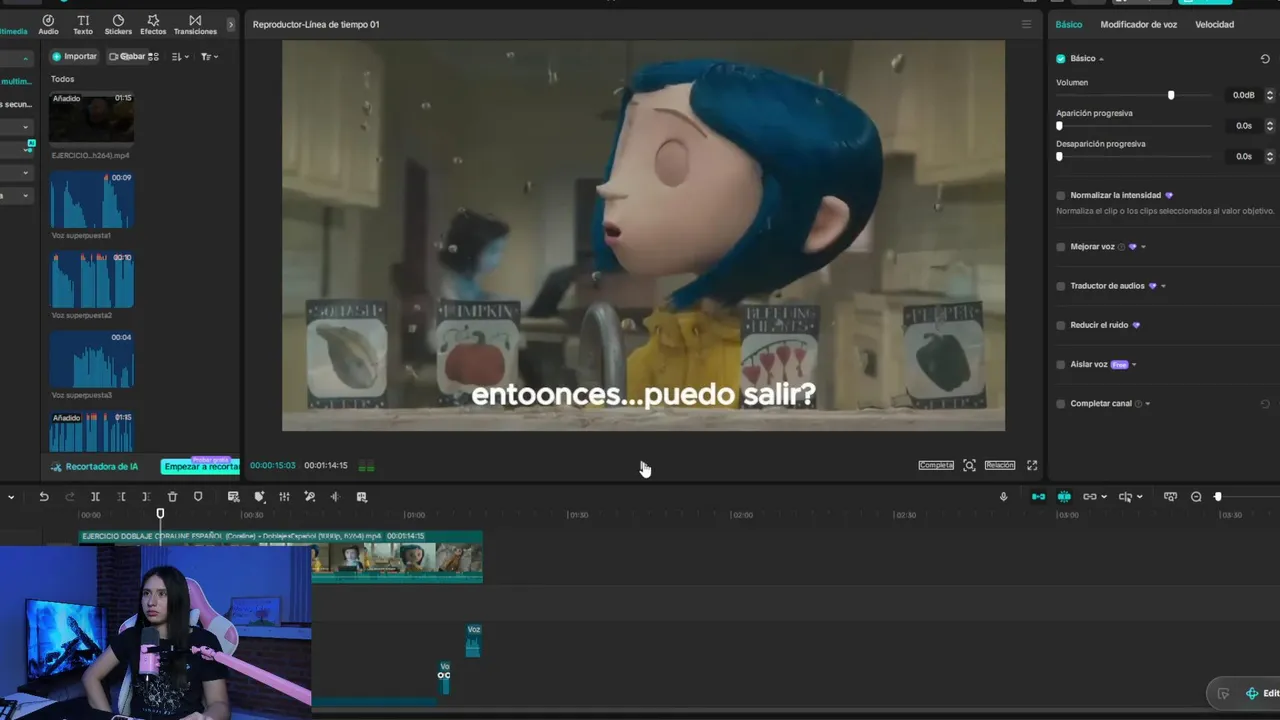Image resolution: width=1280 pixels, height=720 pixels.
Task: Open the media sort dropdown
Action: click(180, 57)
